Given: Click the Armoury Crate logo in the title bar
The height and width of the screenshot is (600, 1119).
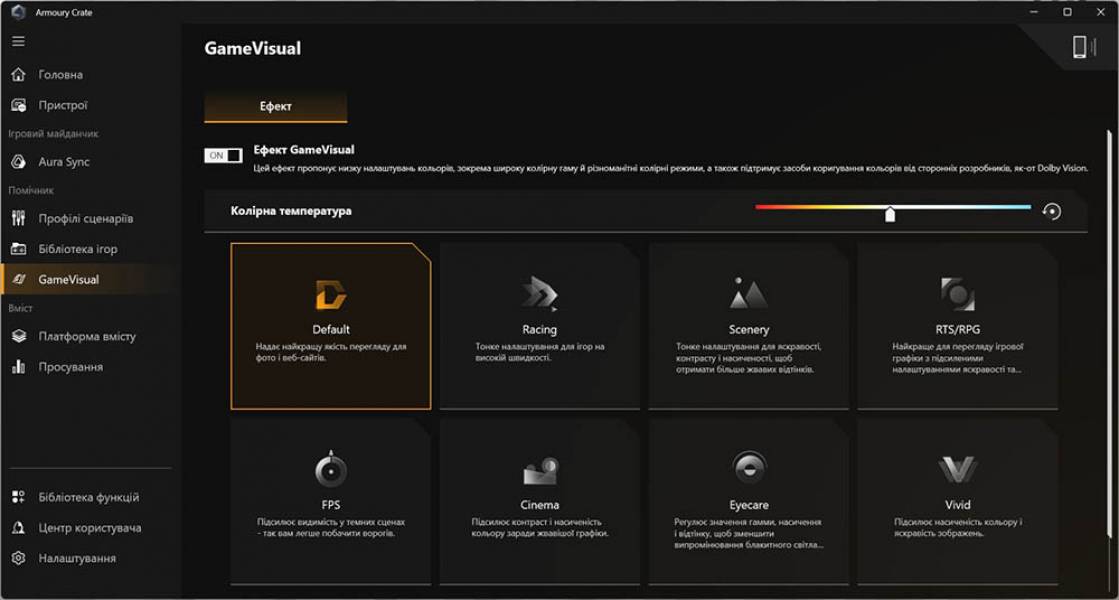Looking at the screenshot, I should pos(19,12).
